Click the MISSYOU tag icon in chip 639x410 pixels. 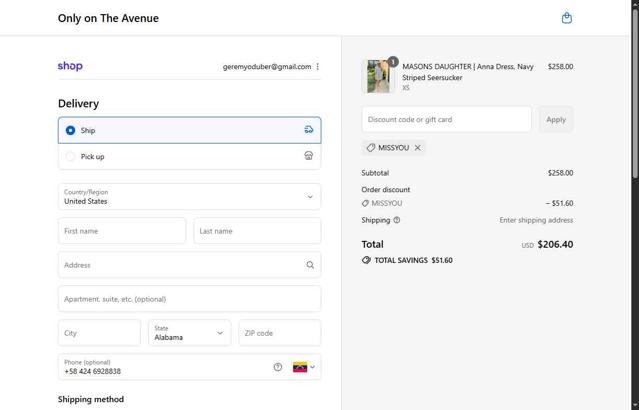(370, 148)
